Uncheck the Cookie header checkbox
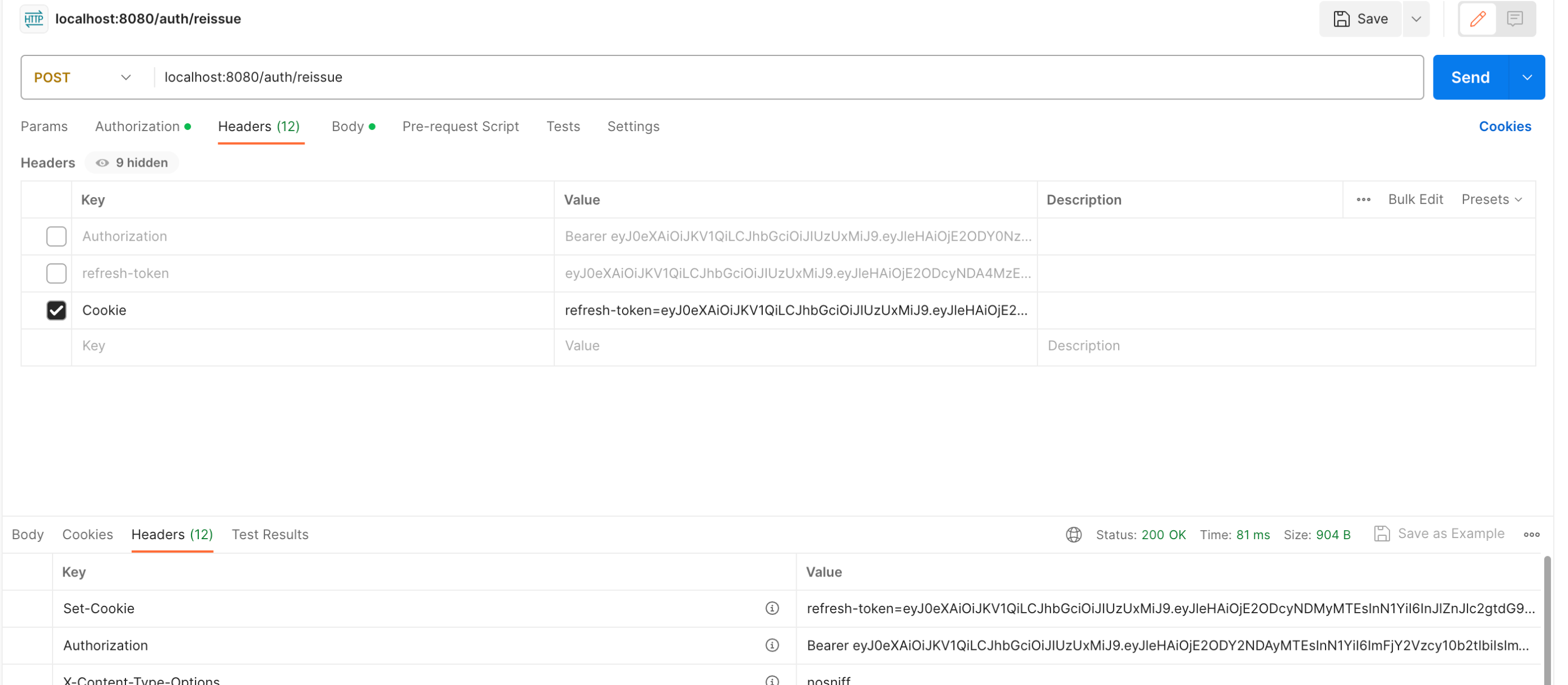 56,310
